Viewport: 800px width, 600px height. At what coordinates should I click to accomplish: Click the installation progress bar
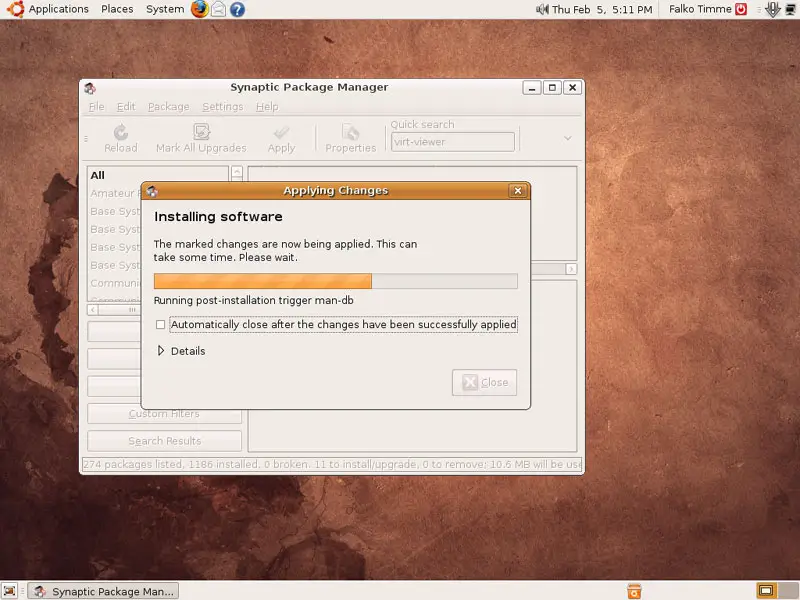coord(336,281)
